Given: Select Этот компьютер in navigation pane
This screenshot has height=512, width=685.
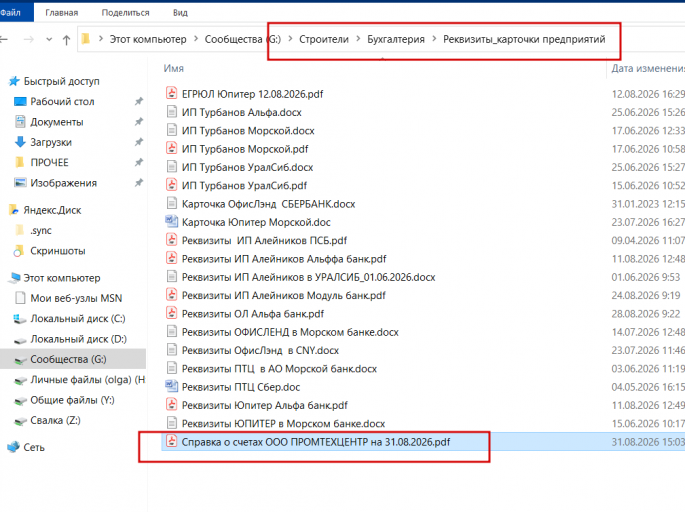Looking at the screenshot, I should coord(62,278).
